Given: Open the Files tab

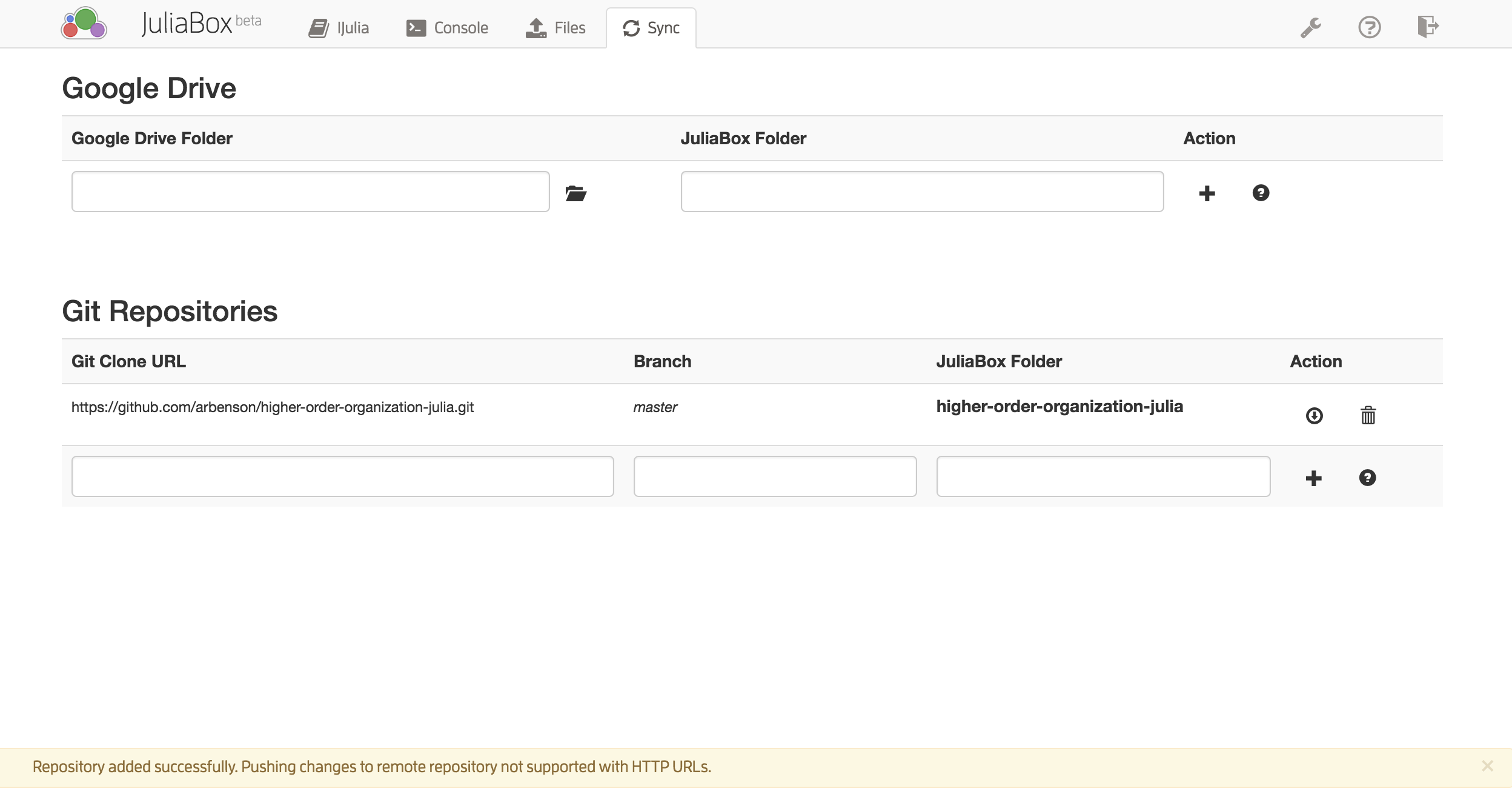Looking at the screenshot, I should (x=555, y=28).
